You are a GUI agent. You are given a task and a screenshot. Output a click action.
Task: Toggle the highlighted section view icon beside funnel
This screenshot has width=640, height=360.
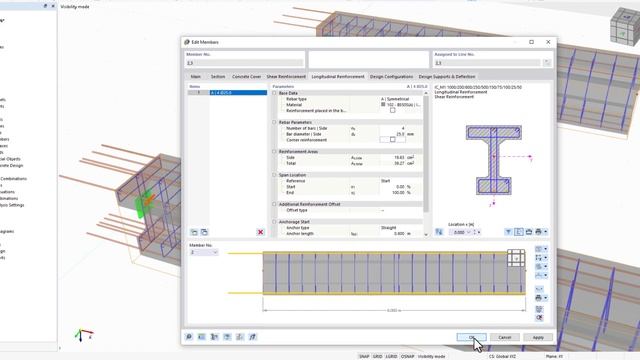click(x=518, y=232)
